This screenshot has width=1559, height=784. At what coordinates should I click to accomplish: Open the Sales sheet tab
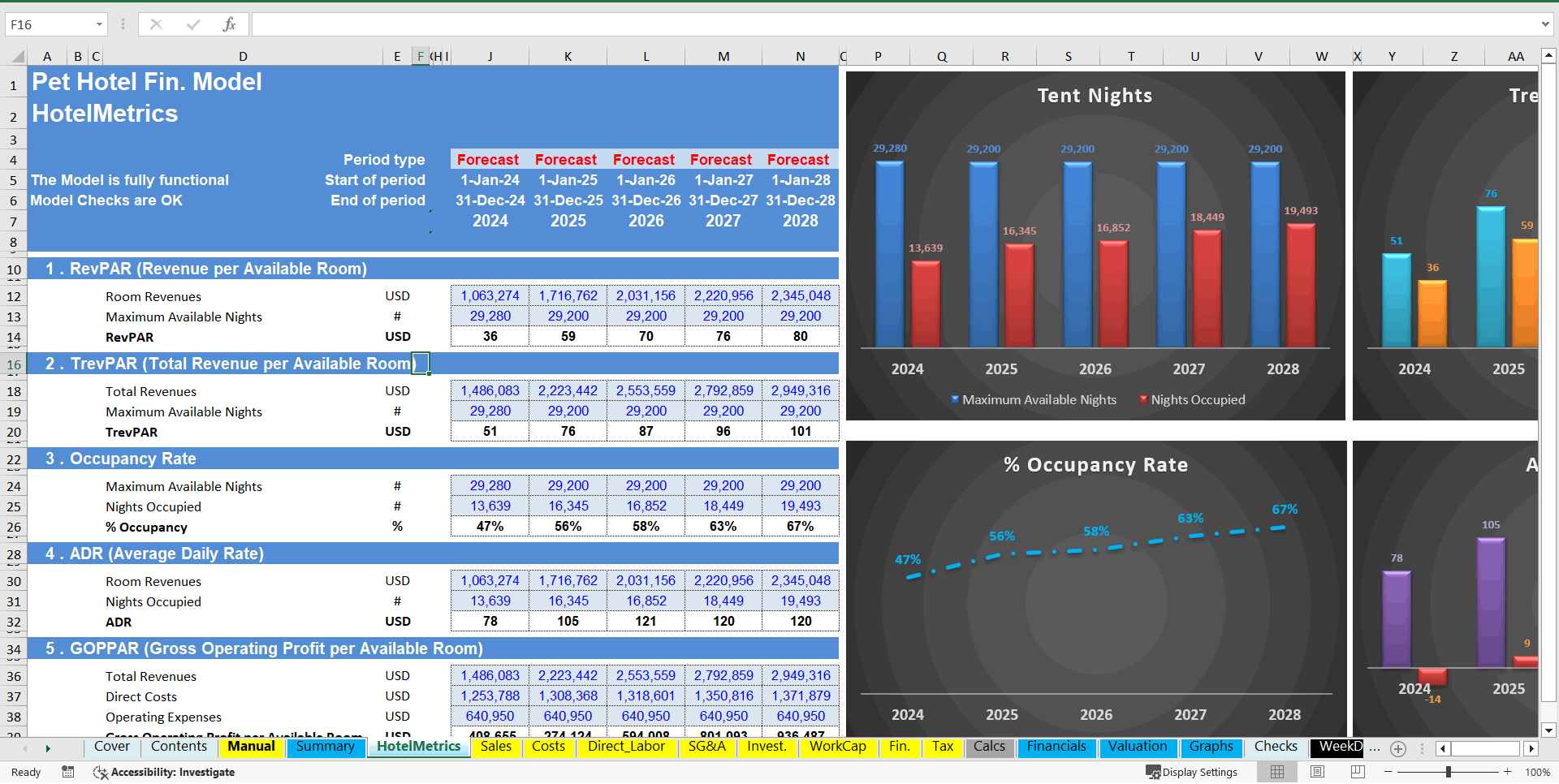pos(496,747)
